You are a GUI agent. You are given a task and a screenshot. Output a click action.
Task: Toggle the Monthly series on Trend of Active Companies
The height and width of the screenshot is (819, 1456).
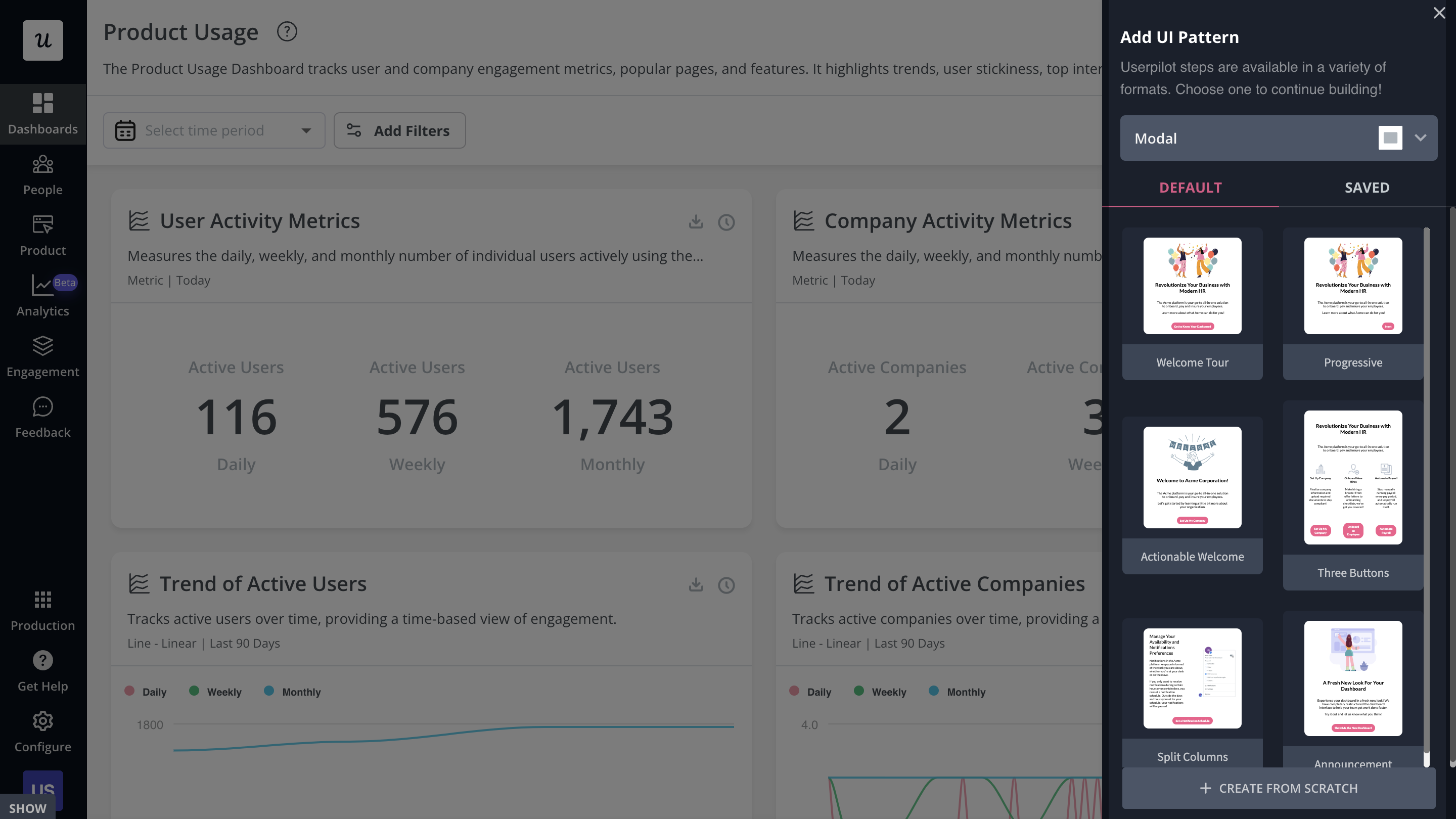[958, 691]
